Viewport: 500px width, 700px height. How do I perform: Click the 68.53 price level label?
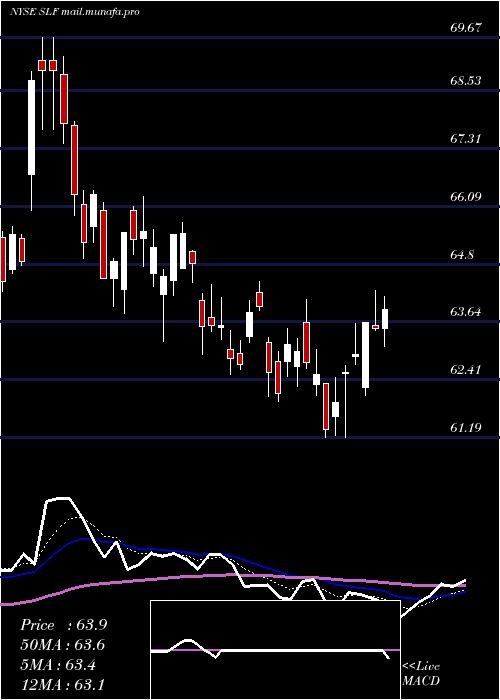click(x=466, y=81)
